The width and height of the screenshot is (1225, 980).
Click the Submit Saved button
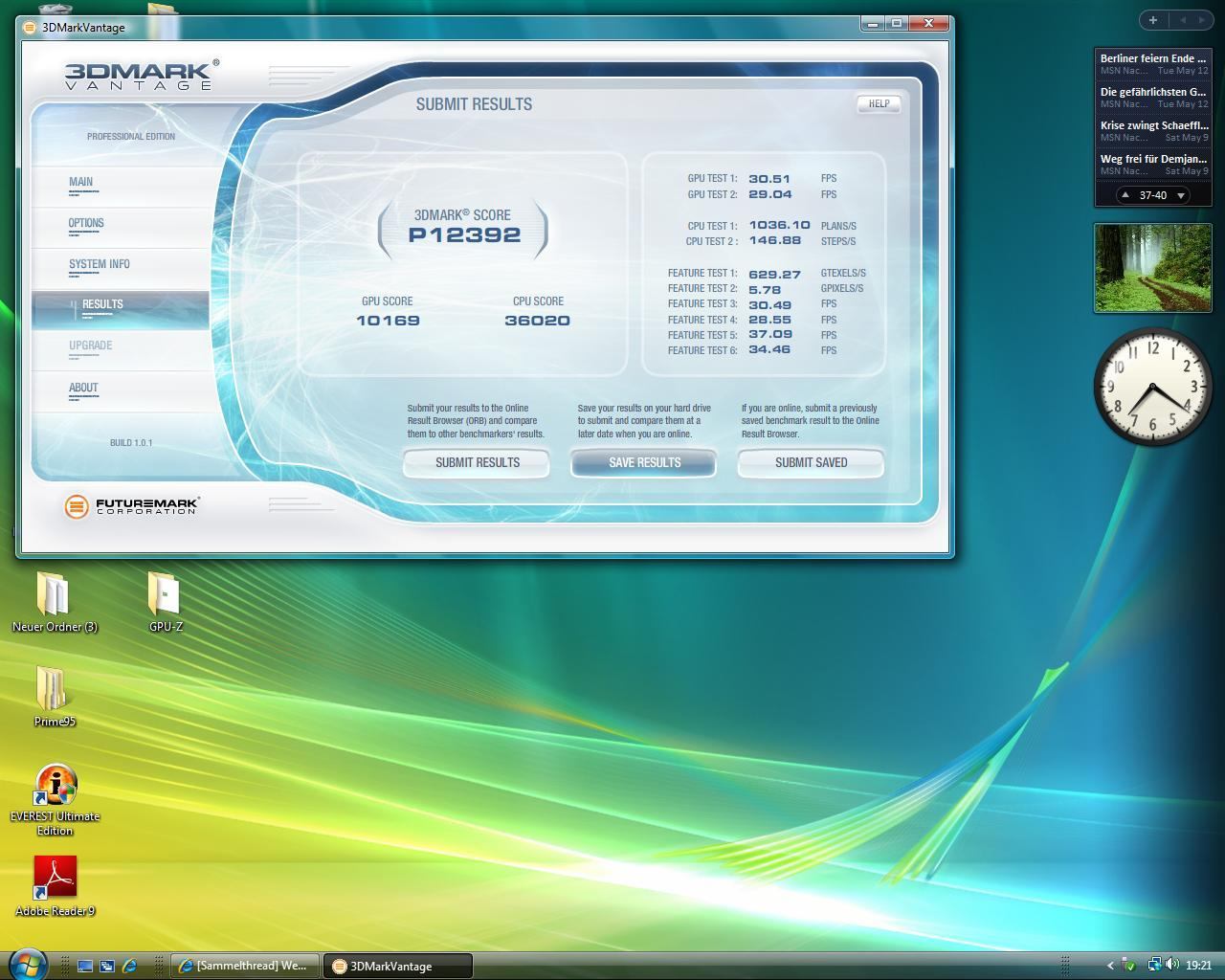[811, 463]
